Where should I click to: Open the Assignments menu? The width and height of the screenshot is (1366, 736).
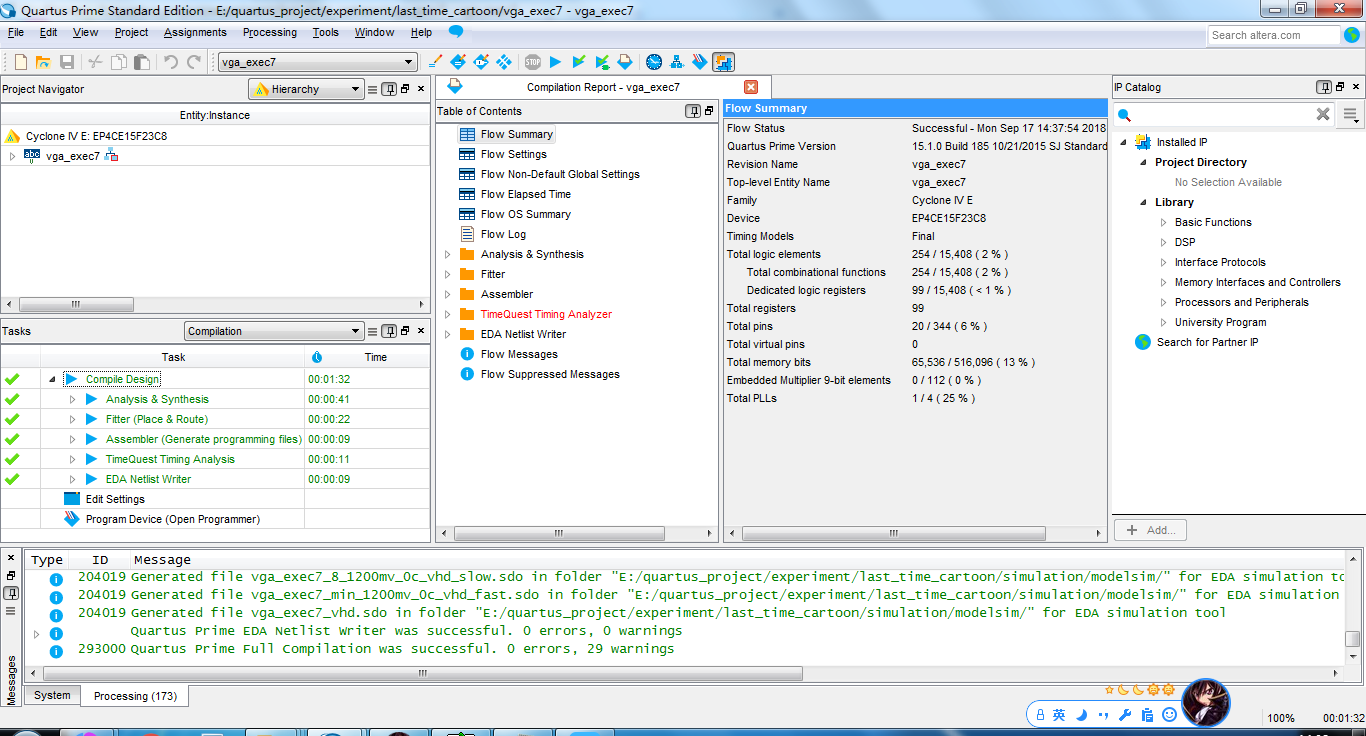[195, 32]
